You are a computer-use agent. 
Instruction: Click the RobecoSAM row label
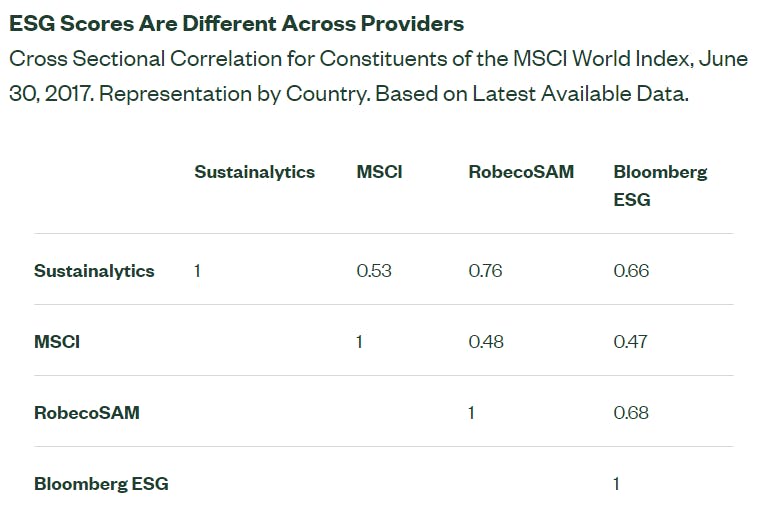click(x=87, y=412)
